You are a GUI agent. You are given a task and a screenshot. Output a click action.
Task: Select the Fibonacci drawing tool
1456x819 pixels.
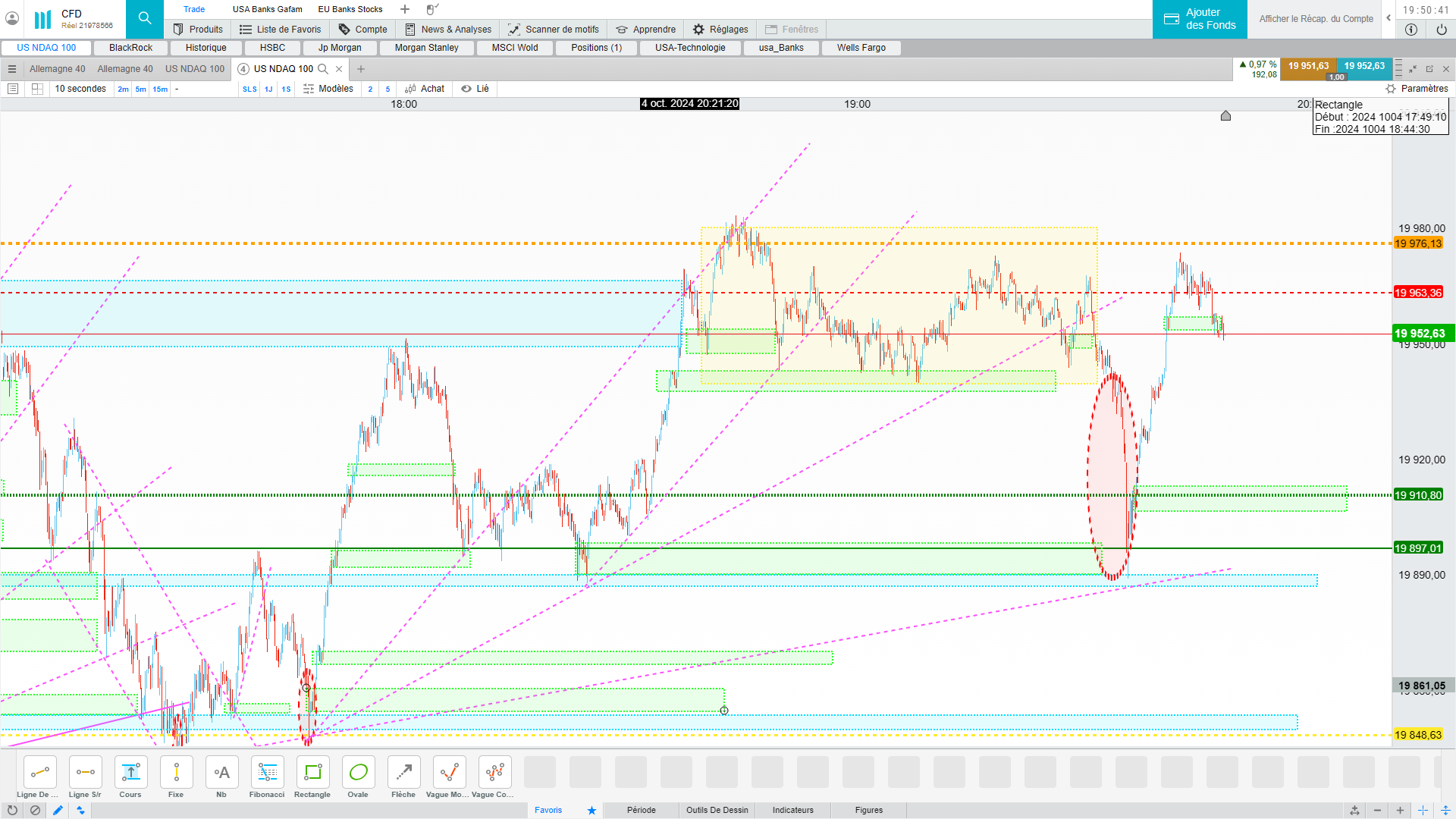pos(267,773)
